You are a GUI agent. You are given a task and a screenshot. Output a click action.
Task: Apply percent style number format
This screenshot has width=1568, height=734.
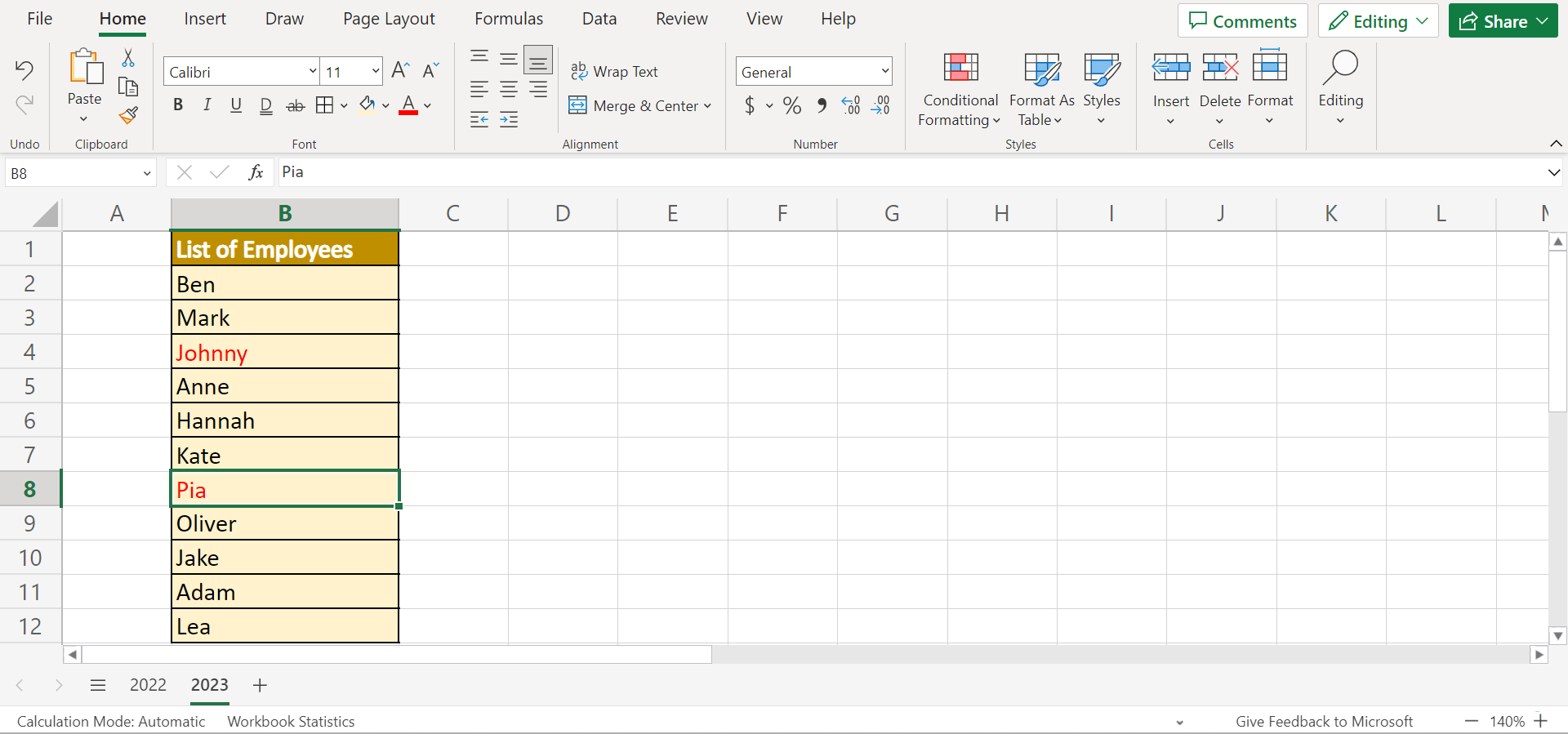coord(791,105)
